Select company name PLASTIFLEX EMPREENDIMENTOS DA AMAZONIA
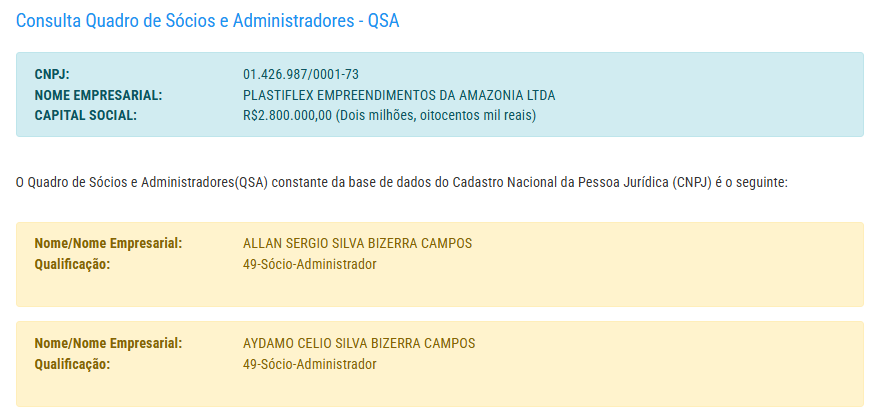880x420 pixels. 398,95
